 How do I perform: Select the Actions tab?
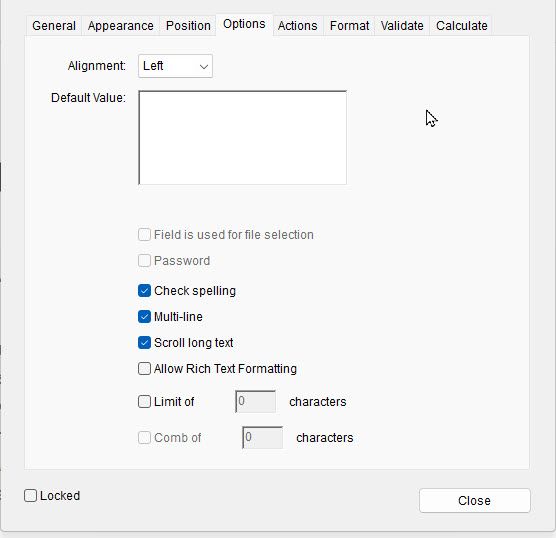click(298, 26)
